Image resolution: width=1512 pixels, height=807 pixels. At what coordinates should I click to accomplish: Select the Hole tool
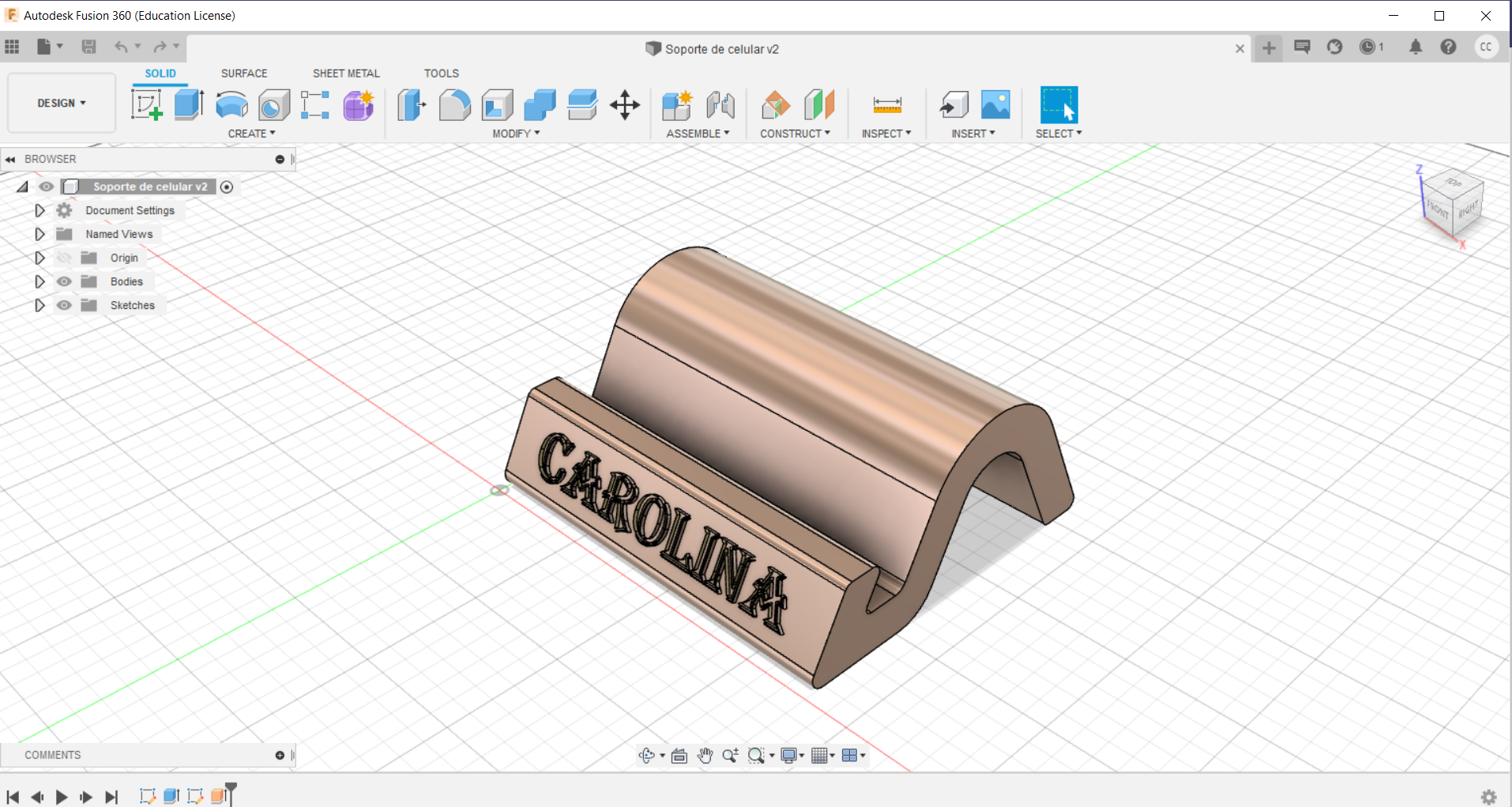274,104
